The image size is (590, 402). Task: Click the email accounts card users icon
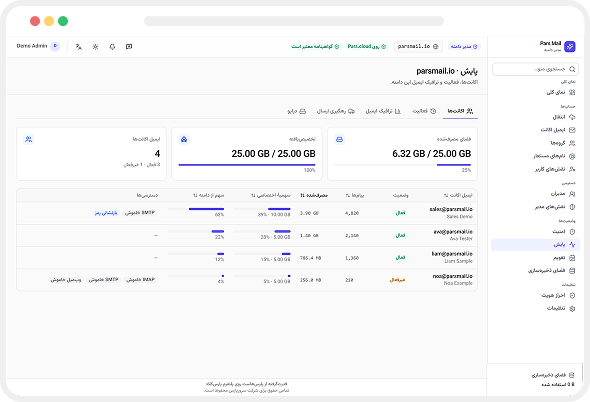click(x=29, y=139)
